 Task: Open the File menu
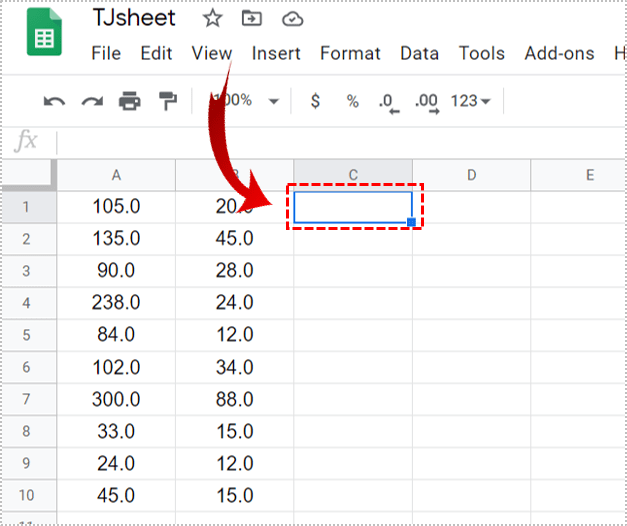[x=105, y=54]
